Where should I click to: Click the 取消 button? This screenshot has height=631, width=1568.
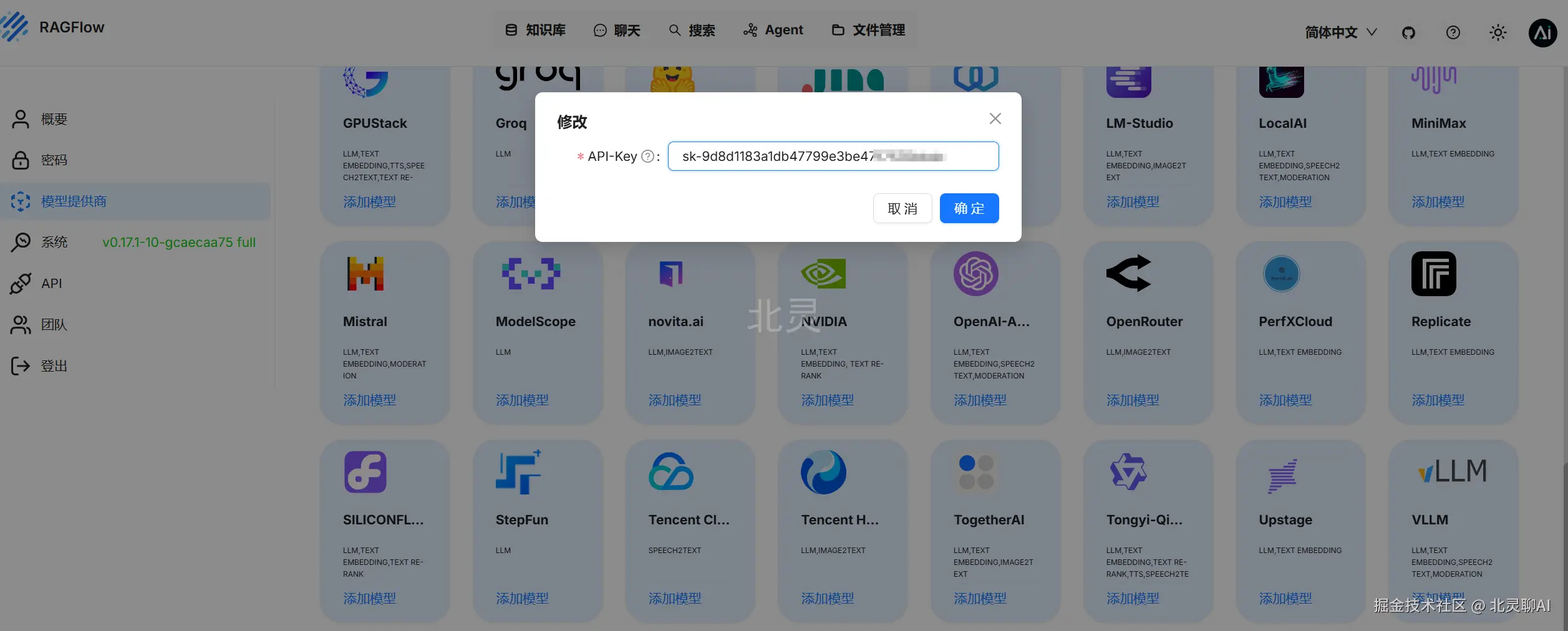[903, 208]
